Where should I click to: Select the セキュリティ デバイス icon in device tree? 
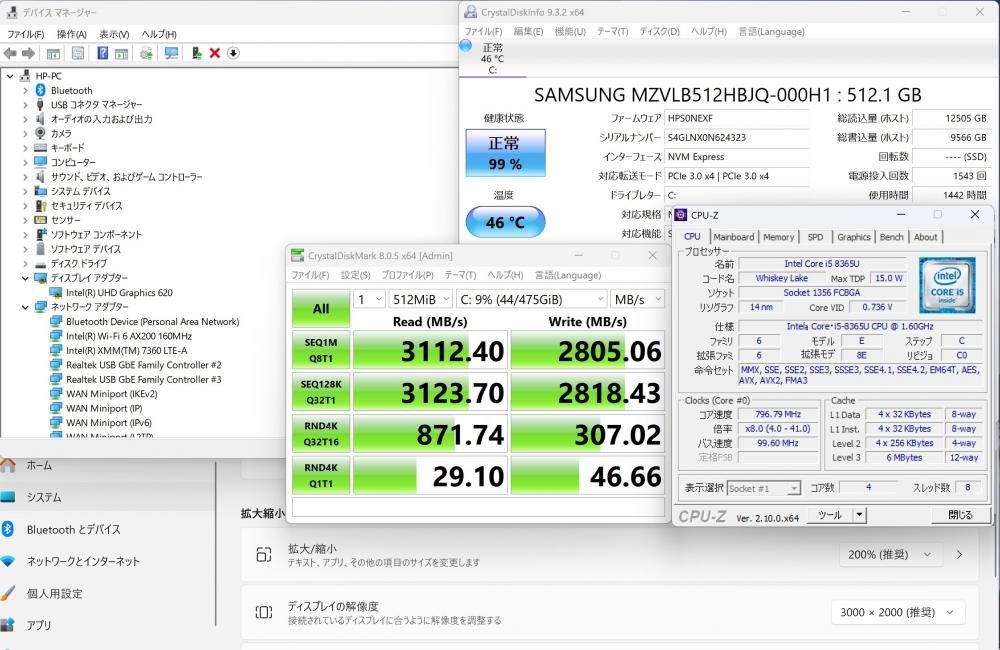40,205
